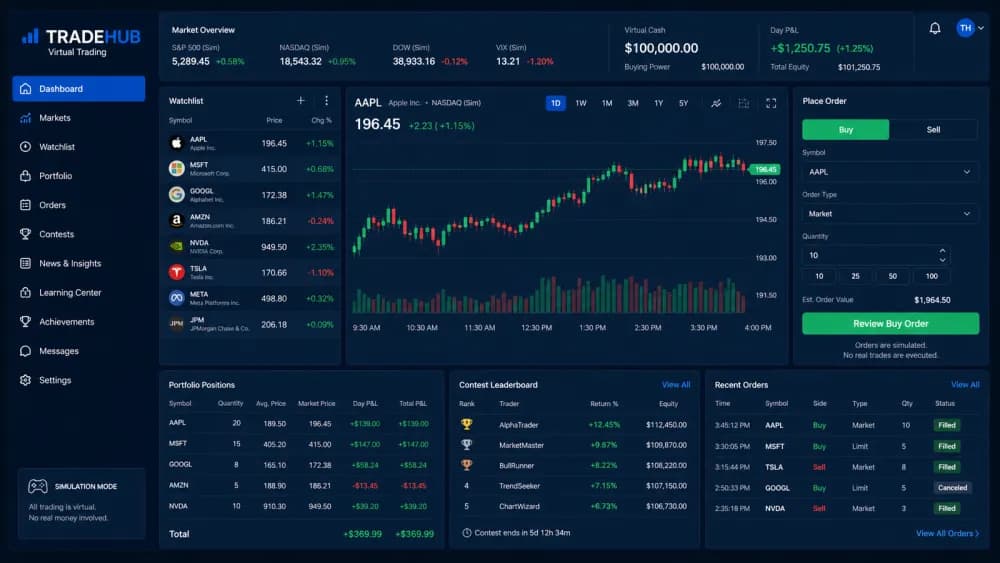Click the Messages chat bubble icon

(26, 351)
